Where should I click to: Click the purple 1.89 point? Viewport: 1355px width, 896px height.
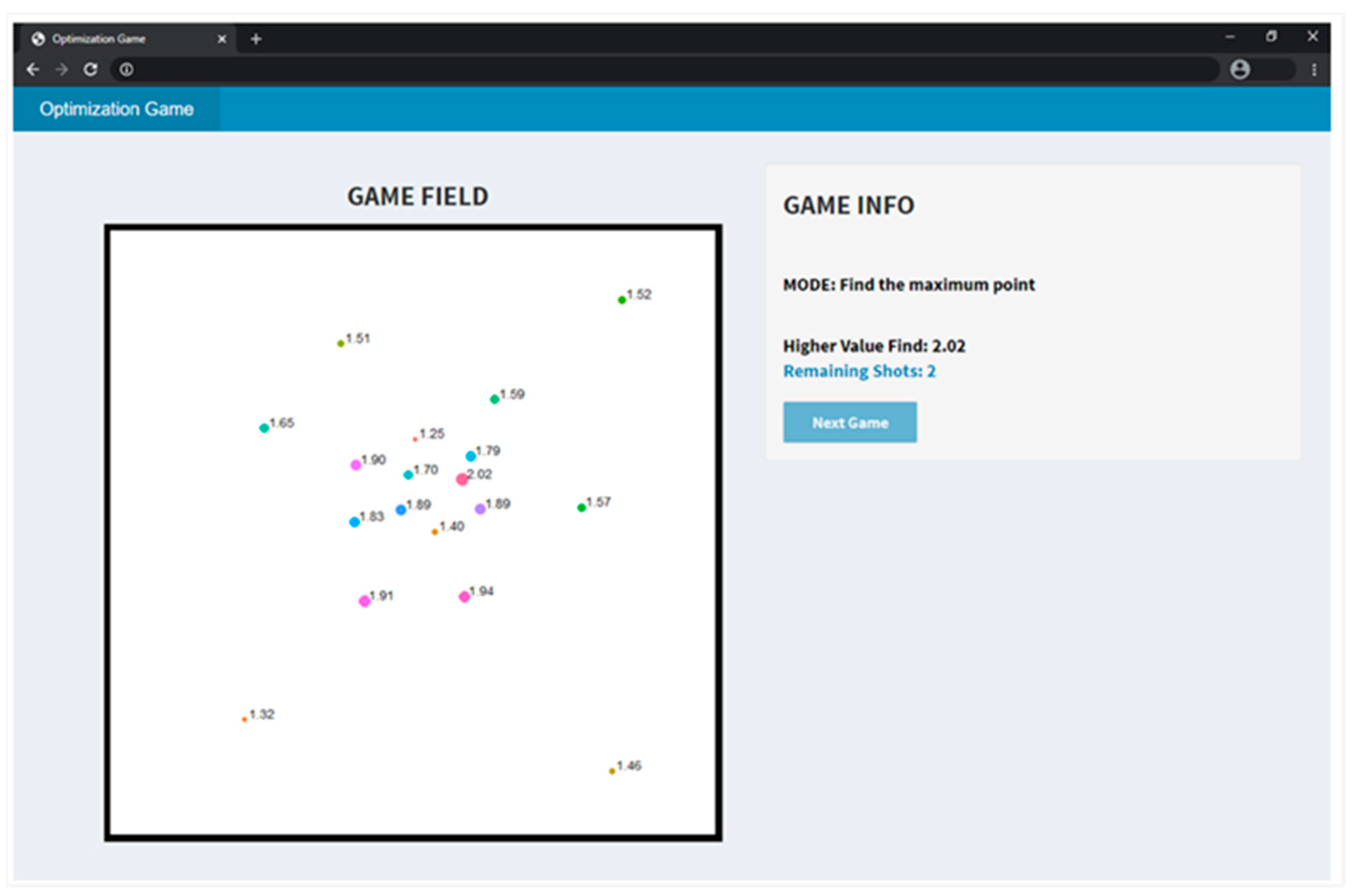pos(480,508)
